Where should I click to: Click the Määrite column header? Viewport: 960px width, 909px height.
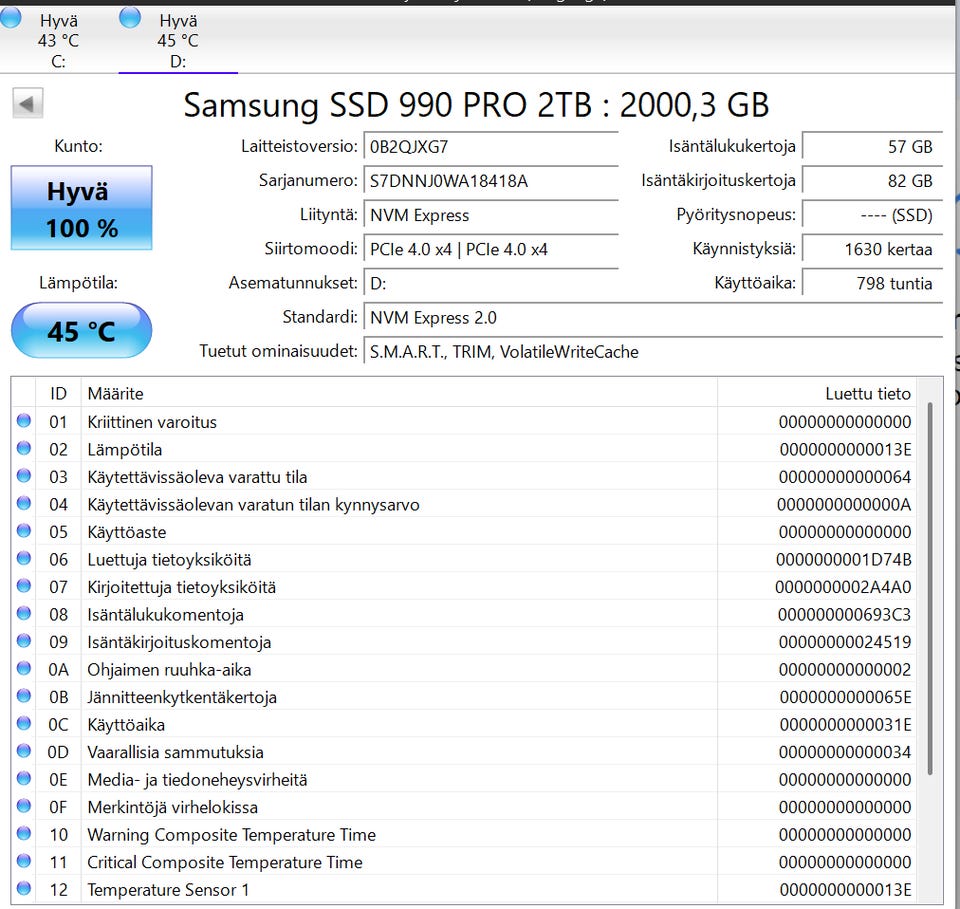click(400, 394)
